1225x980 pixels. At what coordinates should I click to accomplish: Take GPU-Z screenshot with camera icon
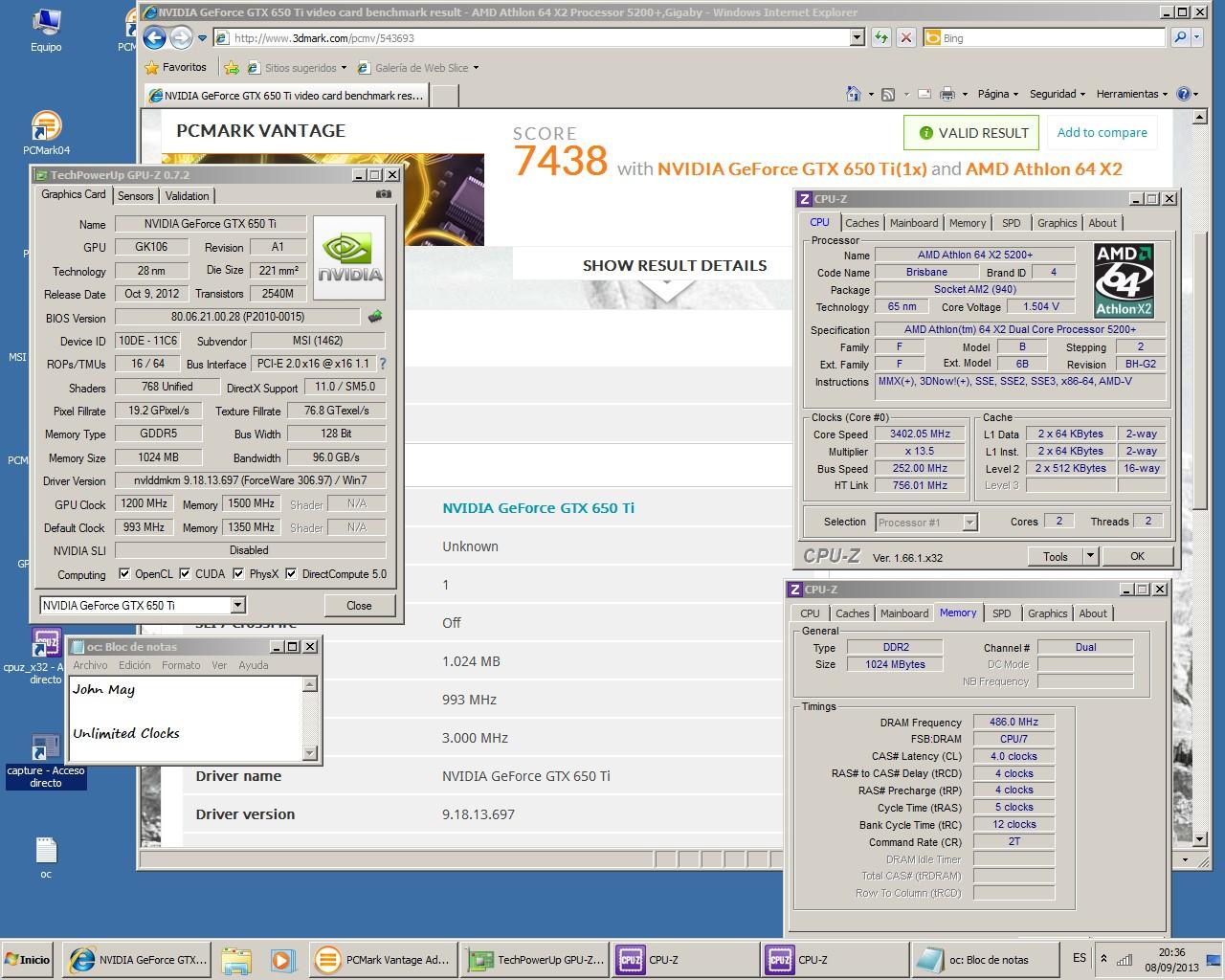pyautogui.click(x=384, y=194)
